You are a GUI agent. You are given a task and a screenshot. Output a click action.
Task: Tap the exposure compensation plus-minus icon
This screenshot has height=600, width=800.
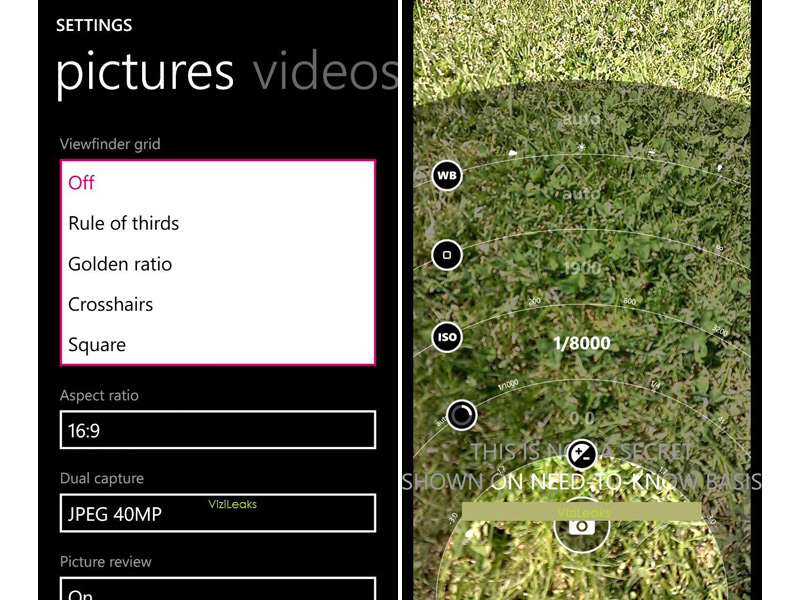[582, 454]
